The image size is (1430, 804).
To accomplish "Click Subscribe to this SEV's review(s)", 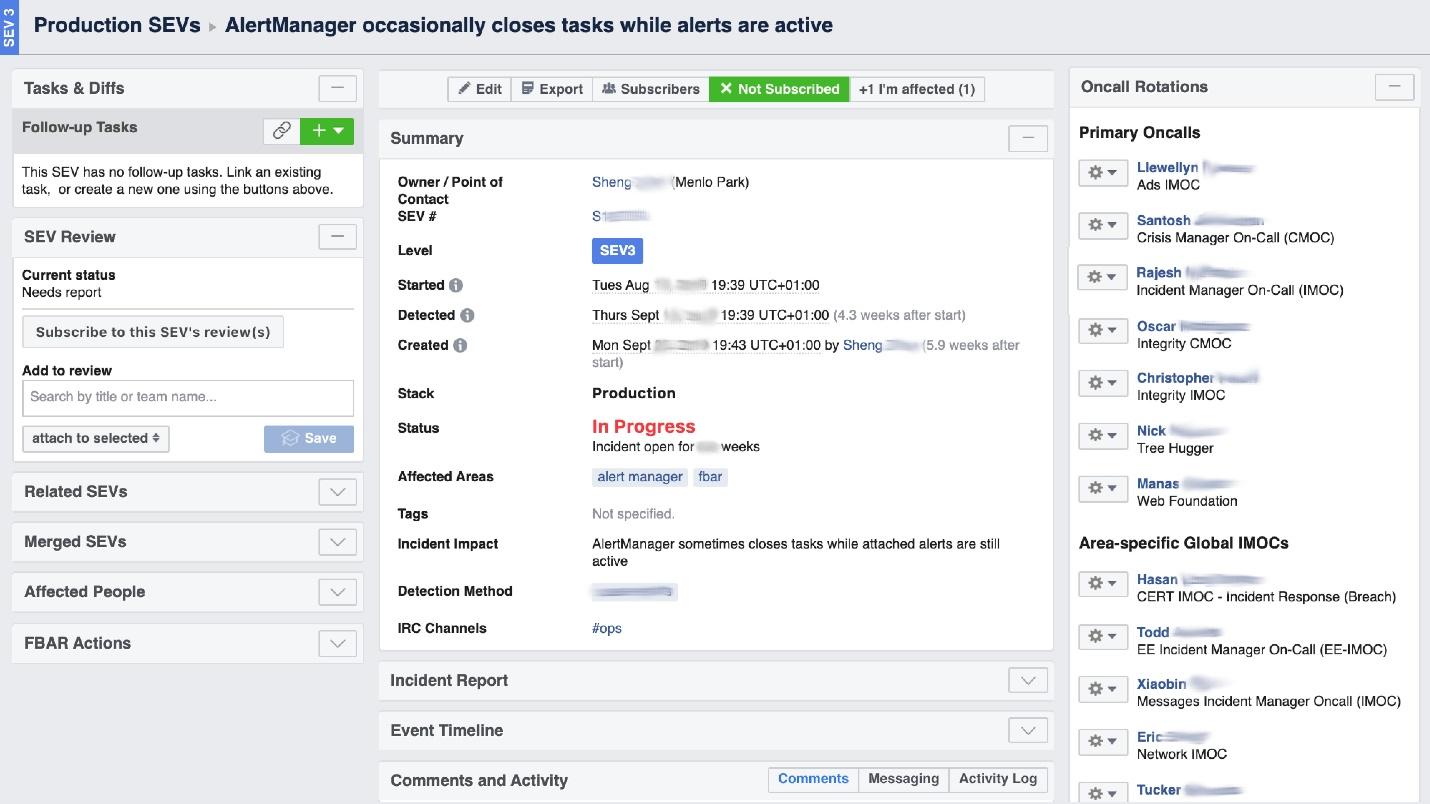I will point(153,332).
